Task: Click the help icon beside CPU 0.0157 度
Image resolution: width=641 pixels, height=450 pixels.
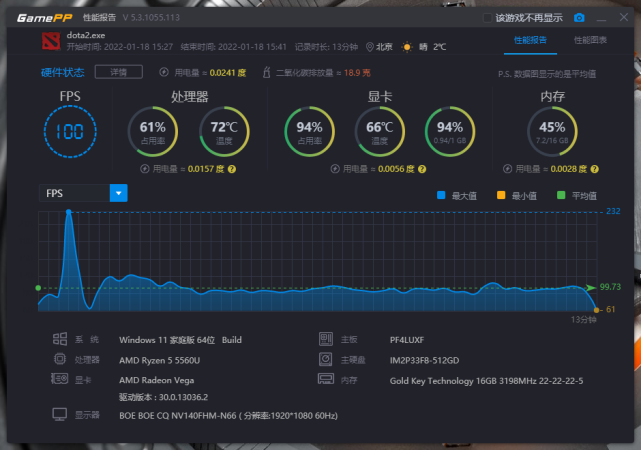Action: (x=232, y=169)
